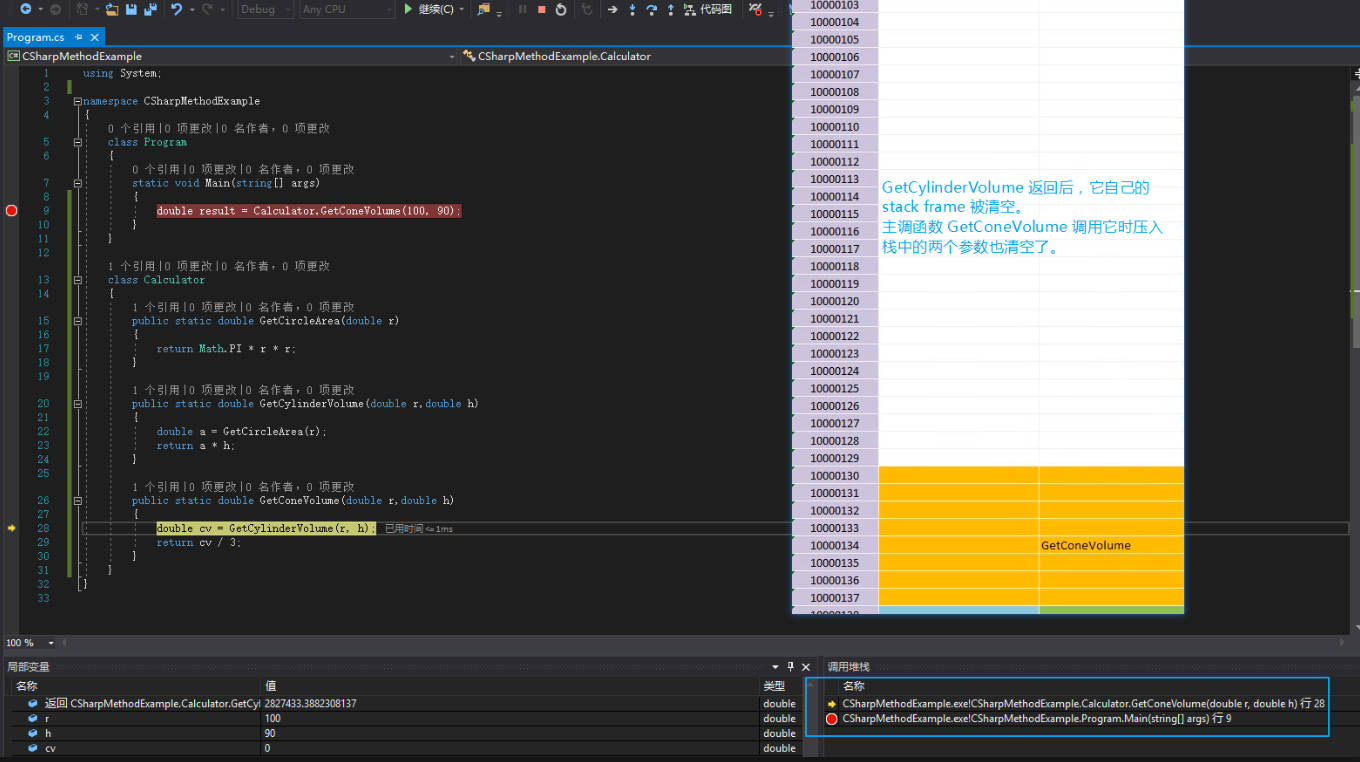This screenshot has width=1360, height=762.
Task: Pin the Program.cs tab
Action: (x=78, y=37)
